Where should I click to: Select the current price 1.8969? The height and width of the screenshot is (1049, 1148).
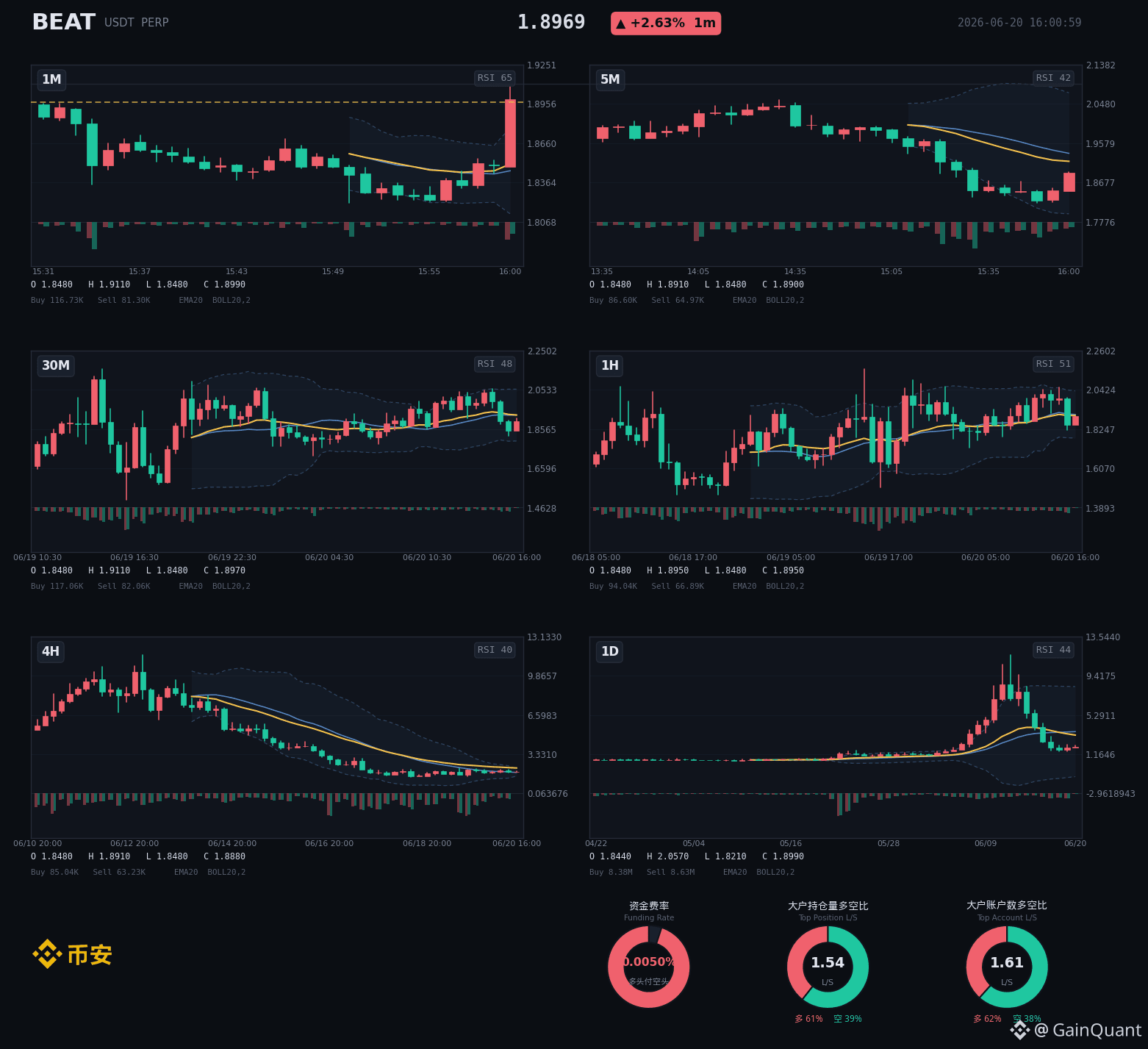coord(551,23)
